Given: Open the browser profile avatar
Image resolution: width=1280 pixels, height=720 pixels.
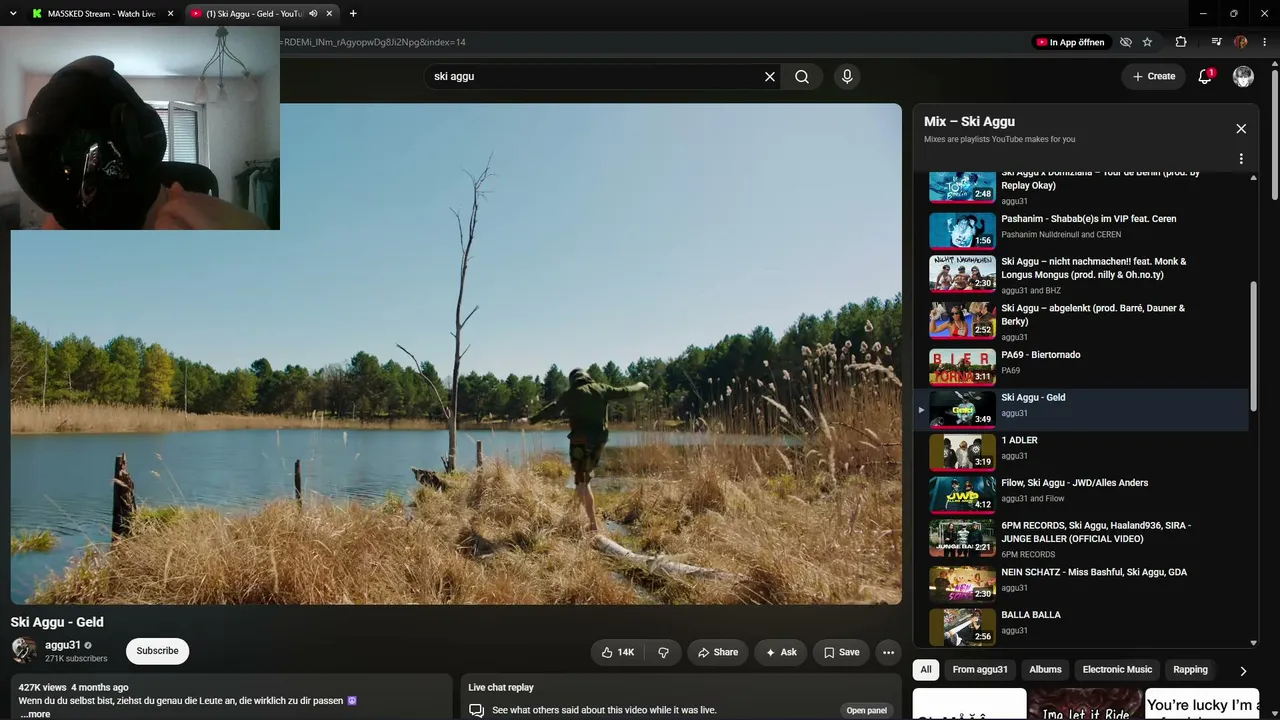Looking at the screenshot, I should [1241, 42].
